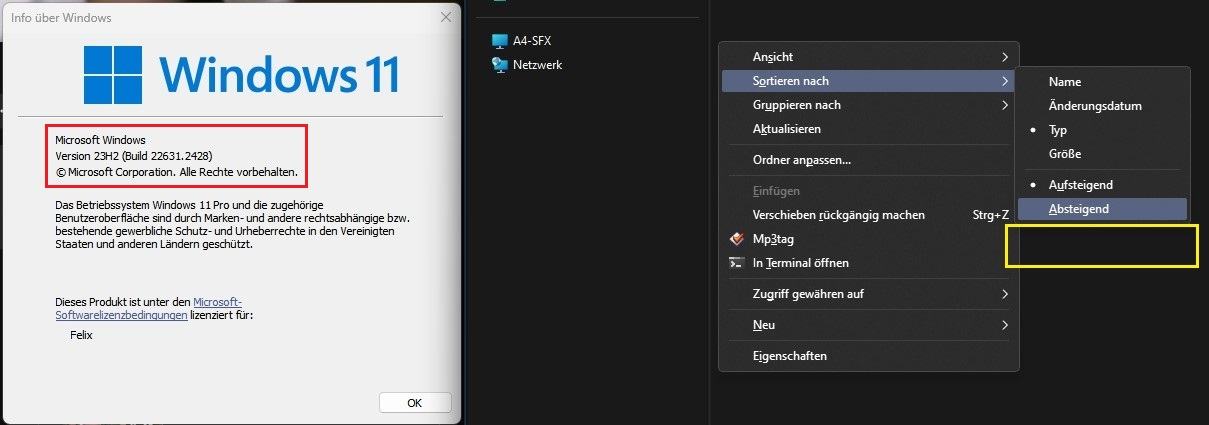
Task: Expand the Zugriff gewähren auf submenu arrow
Action: (x=1004, y=294)
